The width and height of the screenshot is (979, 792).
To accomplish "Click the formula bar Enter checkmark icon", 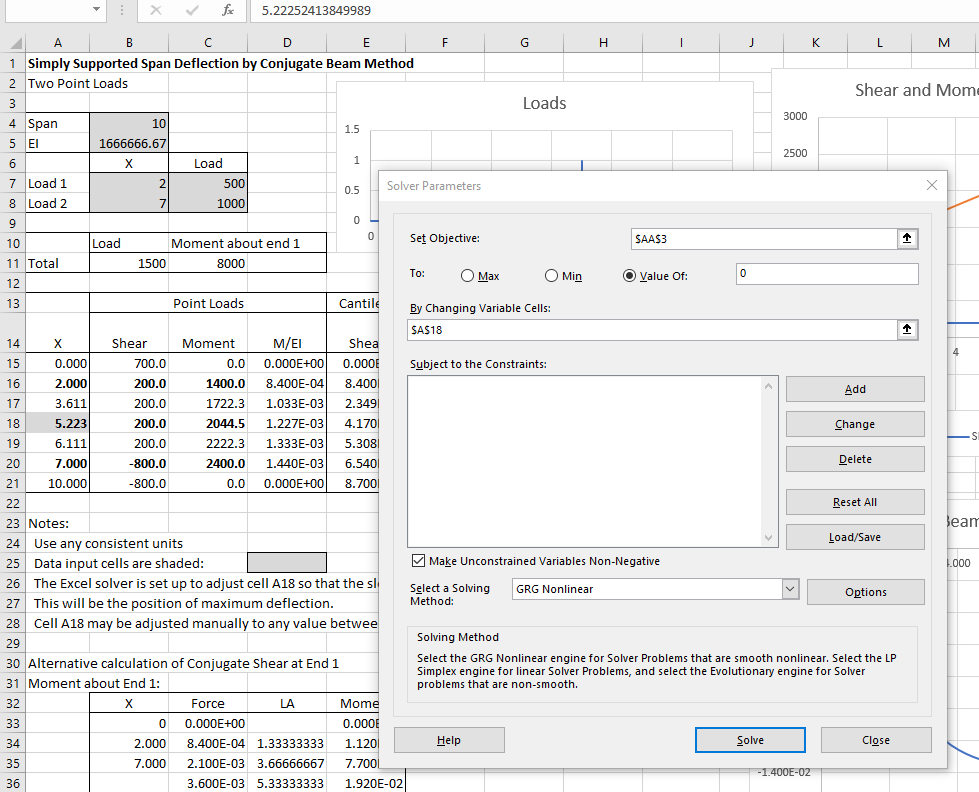I will click(191, 10).
